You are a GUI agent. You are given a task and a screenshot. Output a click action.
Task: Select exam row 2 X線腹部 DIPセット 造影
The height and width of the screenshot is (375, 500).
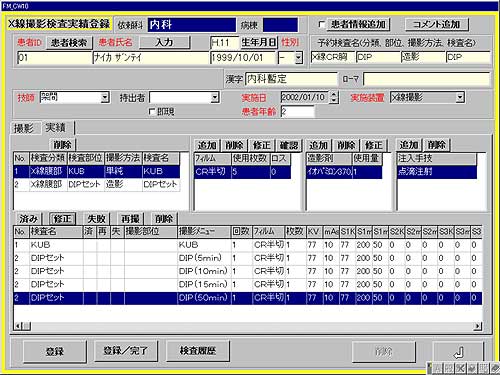click(97, 184)
